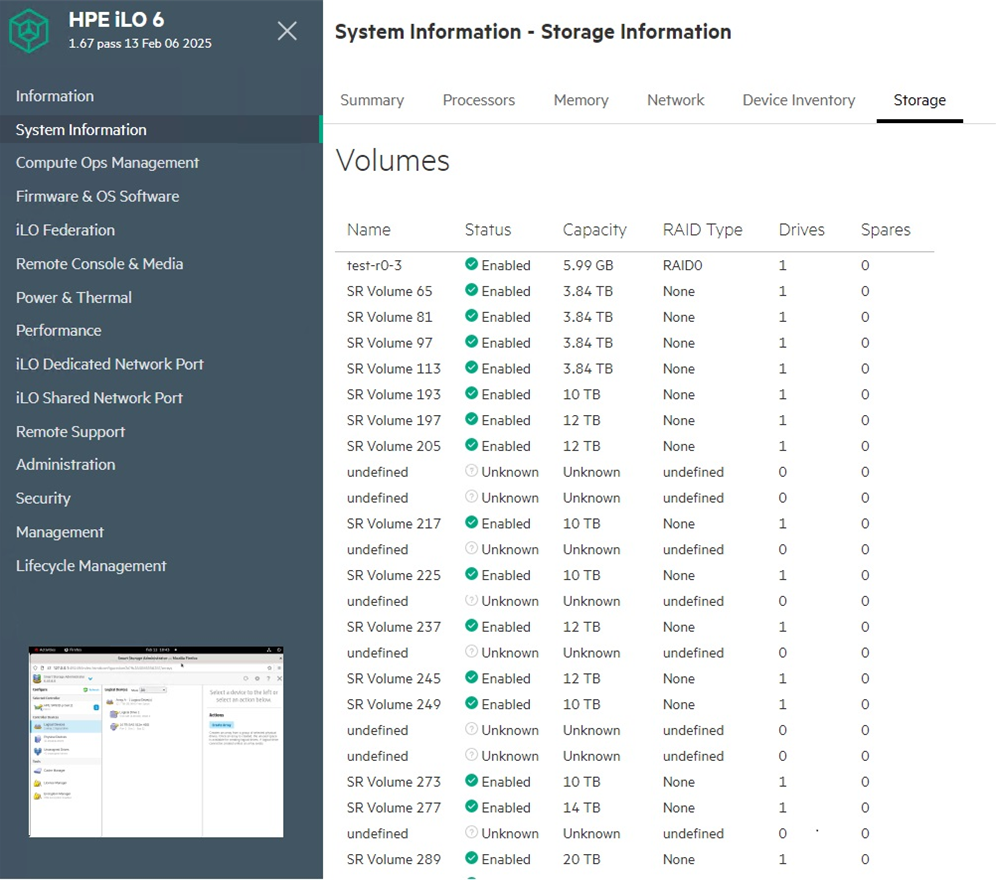Click the green check icon for SR Volume 193
Screen dimensions: 996x882
coord(471,393)
